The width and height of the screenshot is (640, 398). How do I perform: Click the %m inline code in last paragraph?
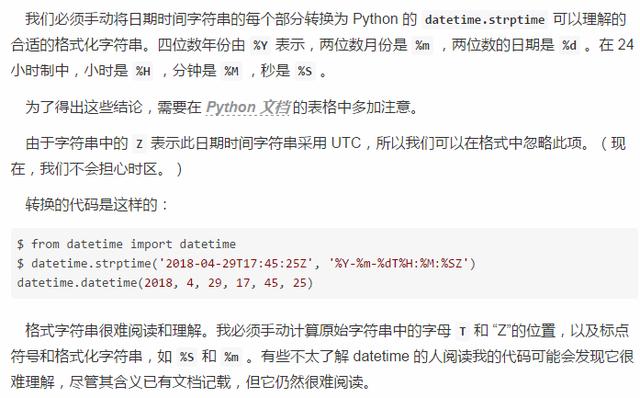[x=231, y=357]
